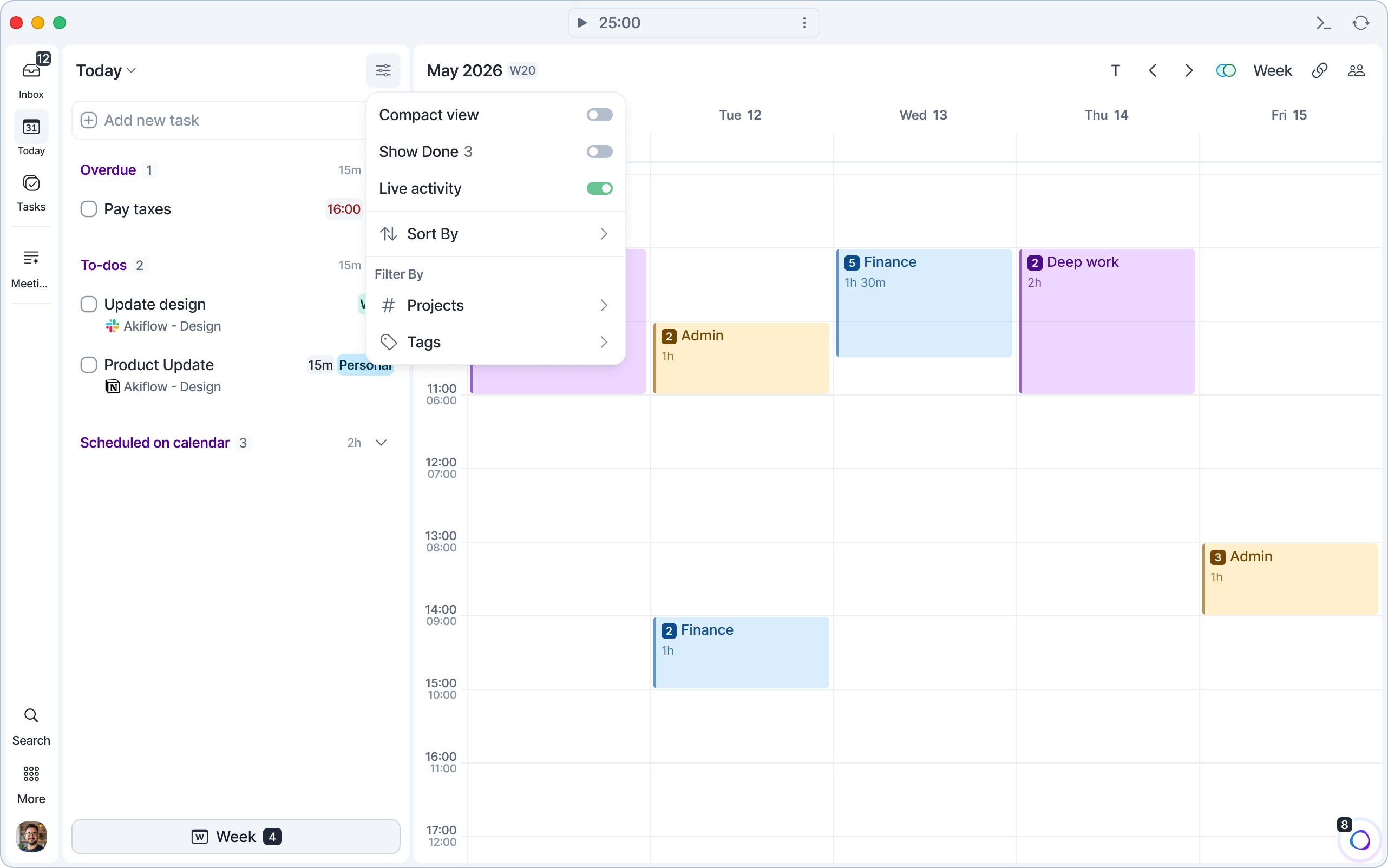Screen dimensions: 1388x868
Task: Collapse the Scheduled on calendar section chevron
Action: (x=381, y=442)
